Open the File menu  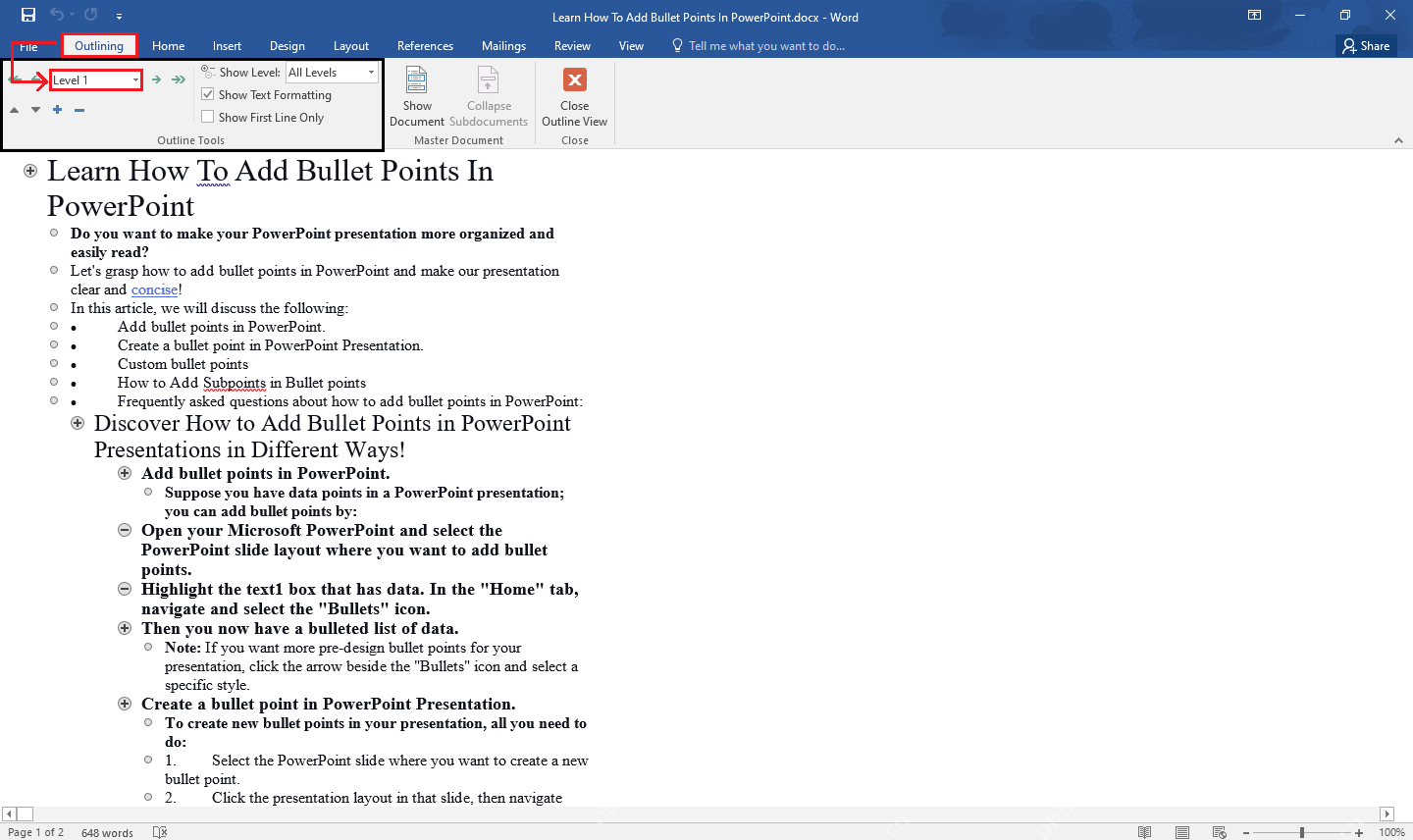point(29,46)
